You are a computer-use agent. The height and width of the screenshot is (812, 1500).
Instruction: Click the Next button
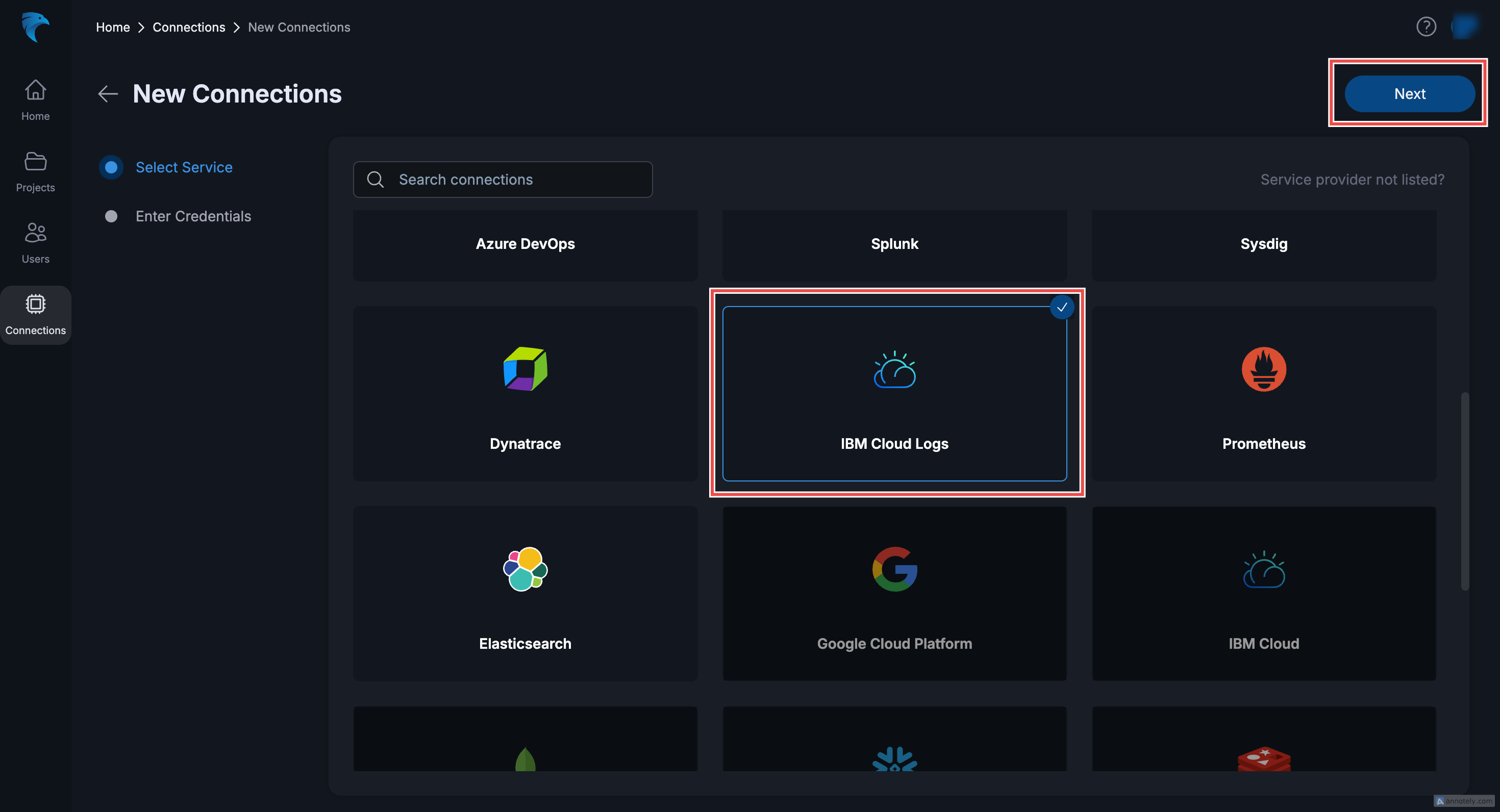point(1410,93)
